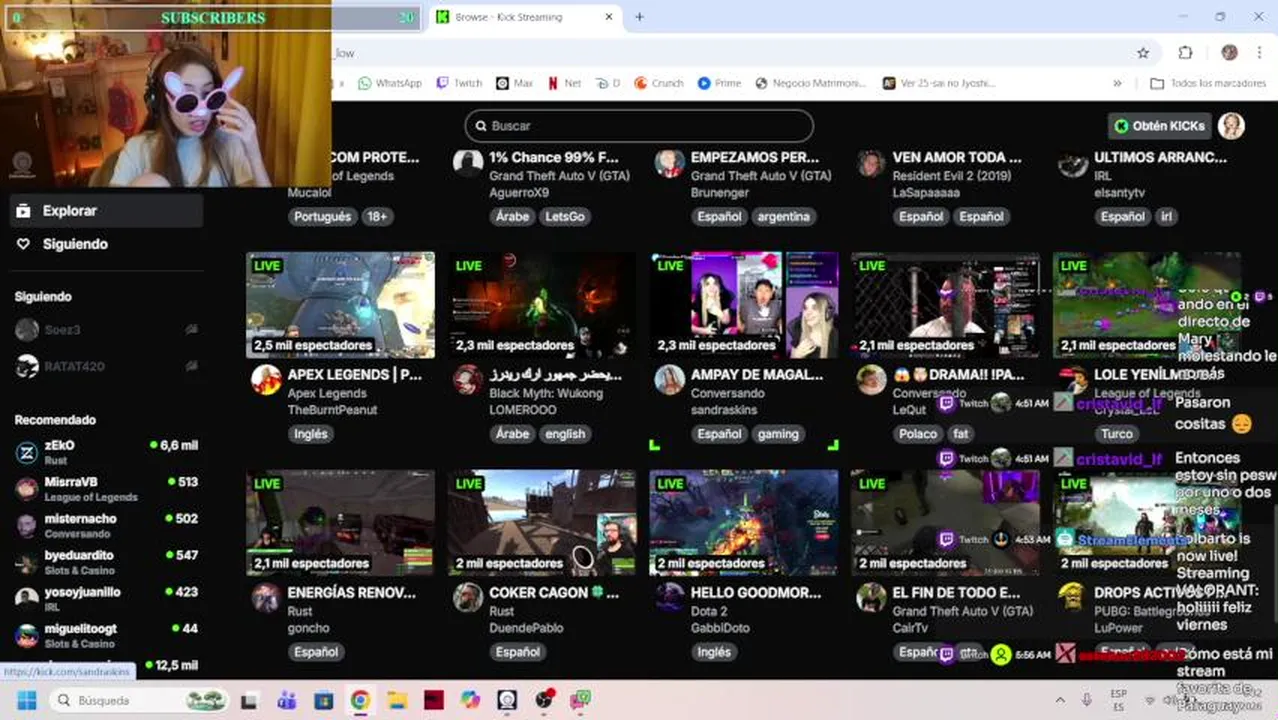1278x720 pixels.
Task: Open recommended channel zEkO
Action: pyautogui.click(x=106, y=452)
